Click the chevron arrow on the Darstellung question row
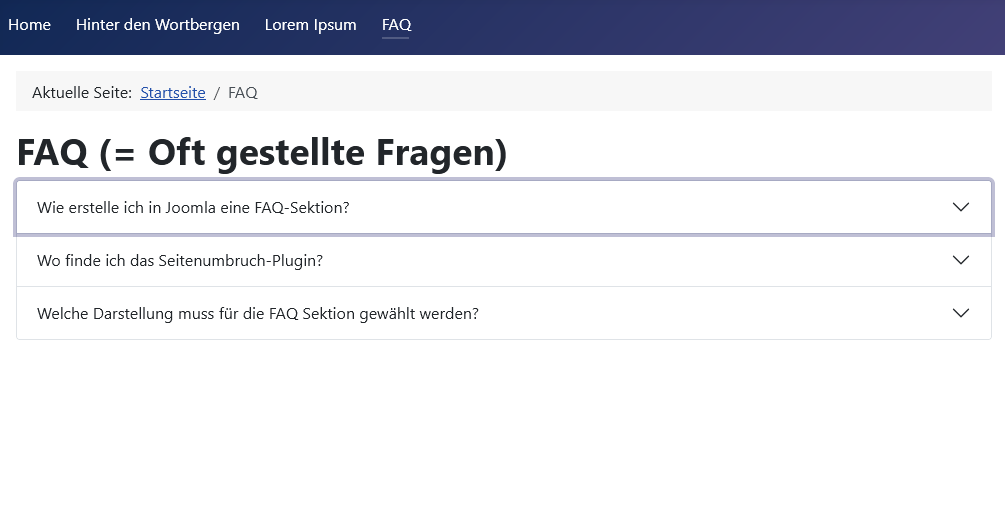Screen dimensions: 1005x519 (961, 313)
